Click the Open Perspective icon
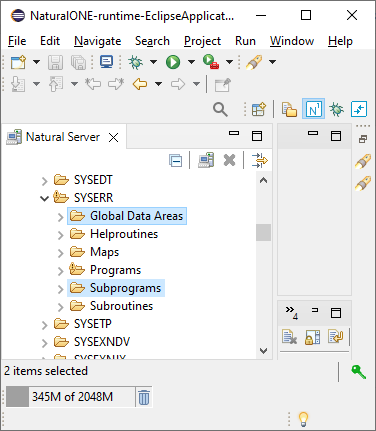 (x=259, y=109)
